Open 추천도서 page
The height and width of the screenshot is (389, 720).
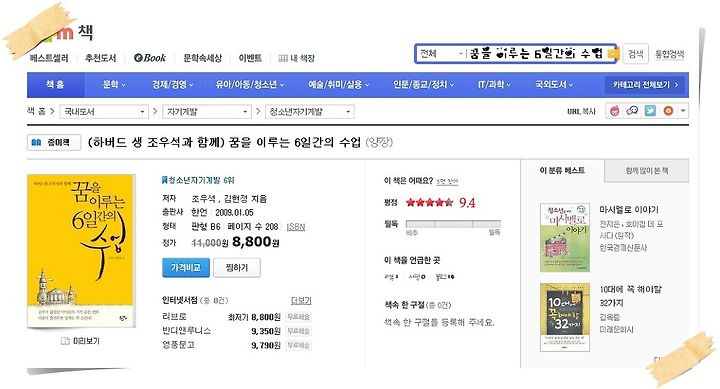101,58
